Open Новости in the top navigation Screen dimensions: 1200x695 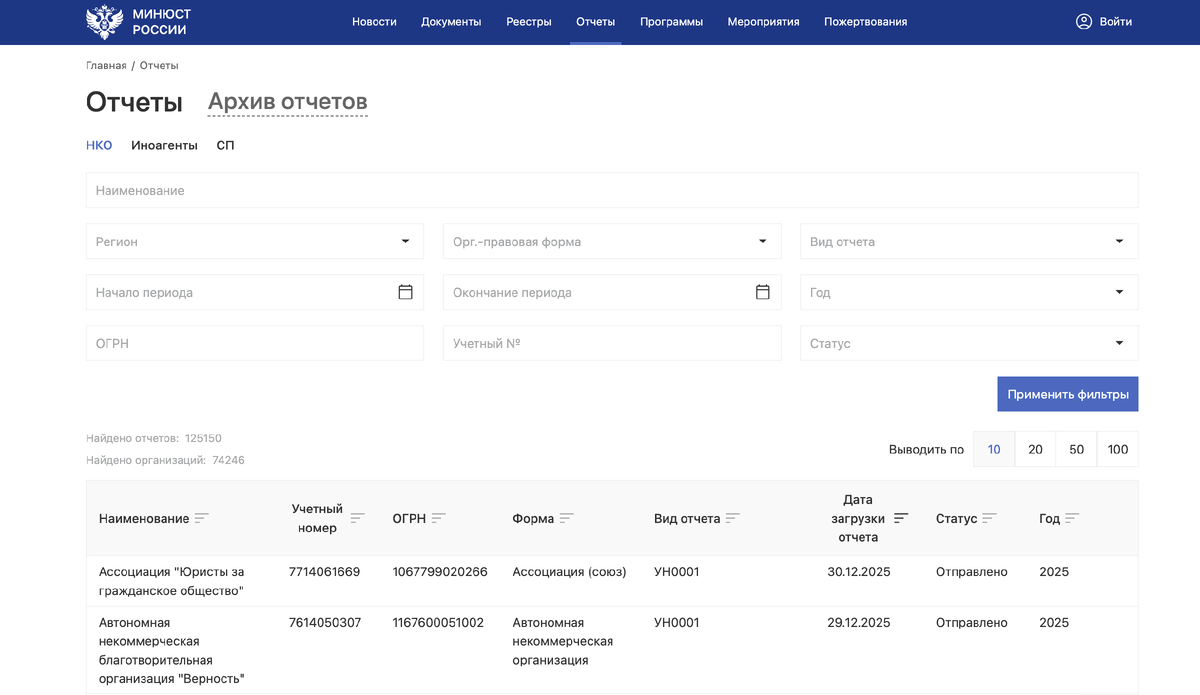374,22
